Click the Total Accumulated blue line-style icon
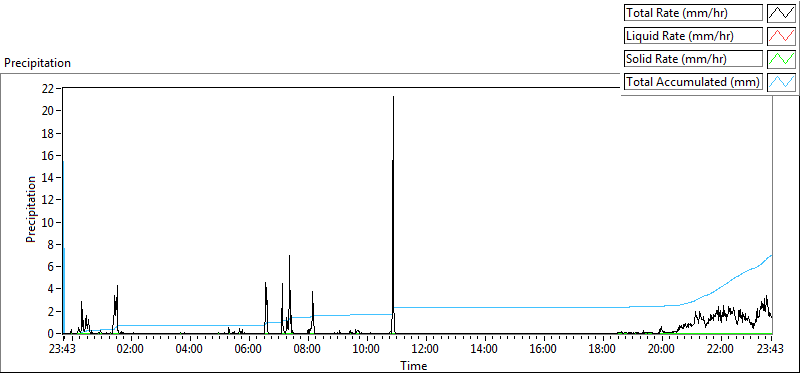The height and width of the screenshot is (373, 800). click(782, 82)
